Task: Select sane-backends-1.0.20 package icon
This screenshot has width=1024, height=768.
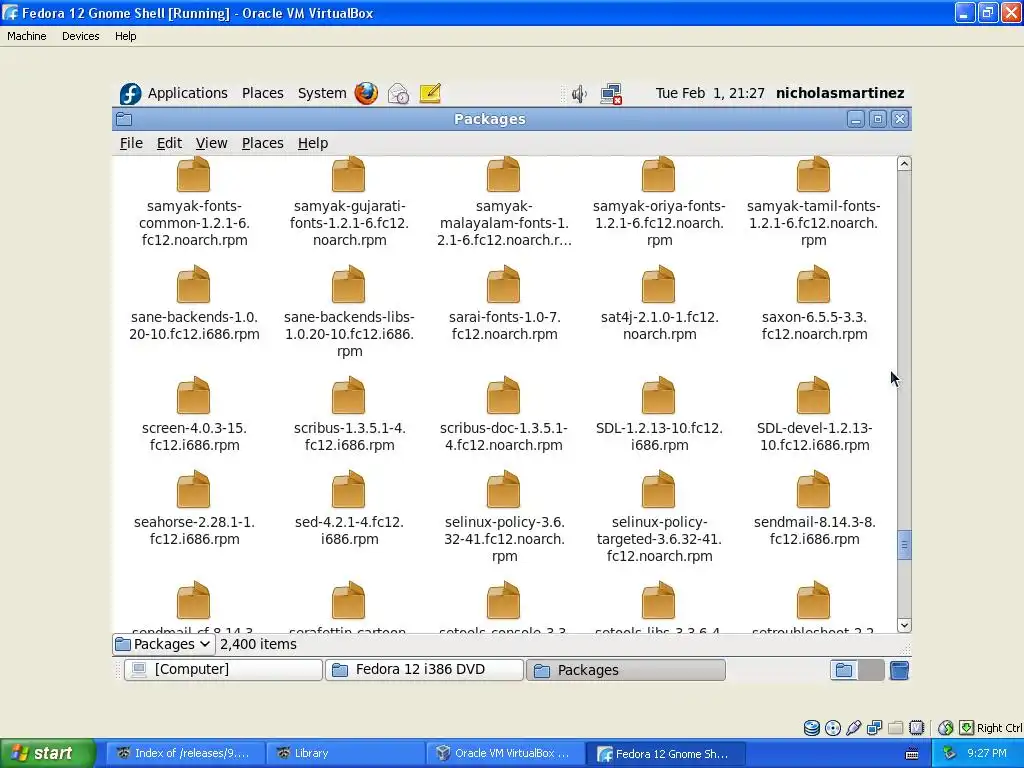Action: point(193,285)
